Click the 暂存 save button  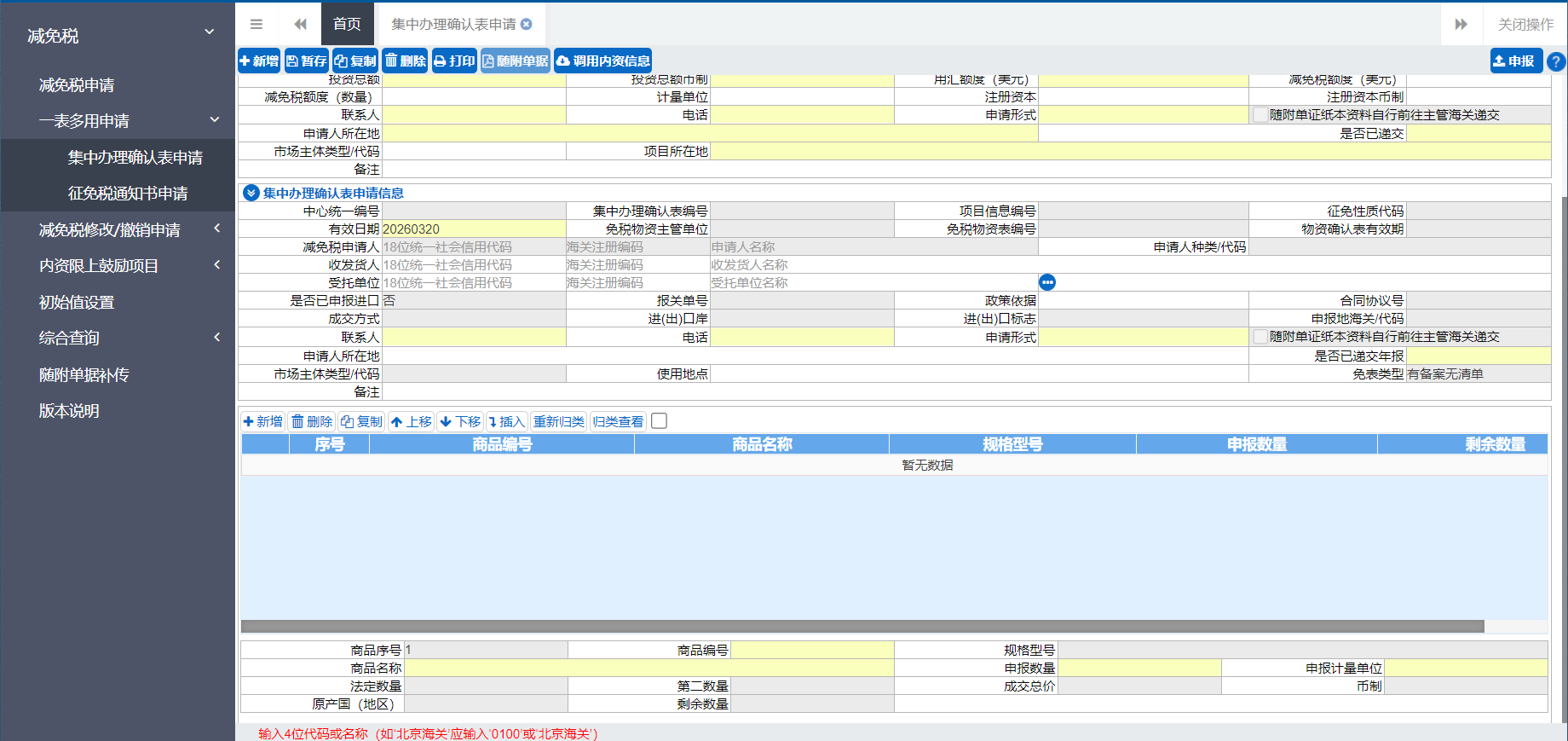pos(307,61)
